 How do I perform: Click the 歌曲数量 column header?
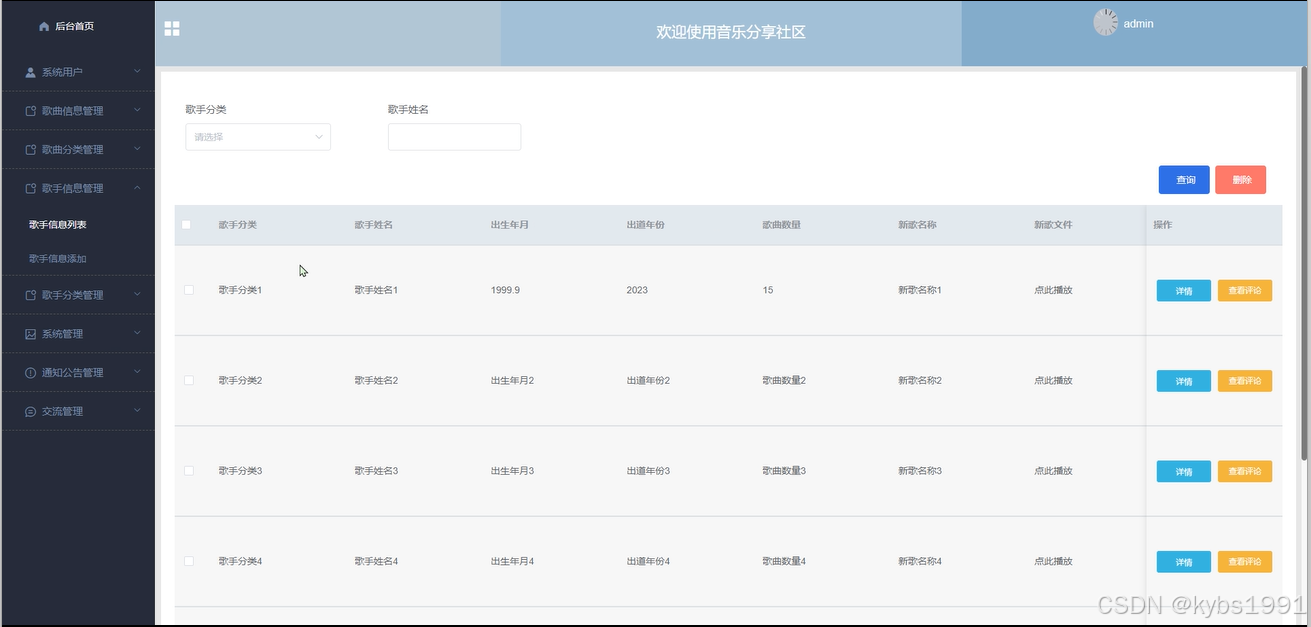[781, 225]
